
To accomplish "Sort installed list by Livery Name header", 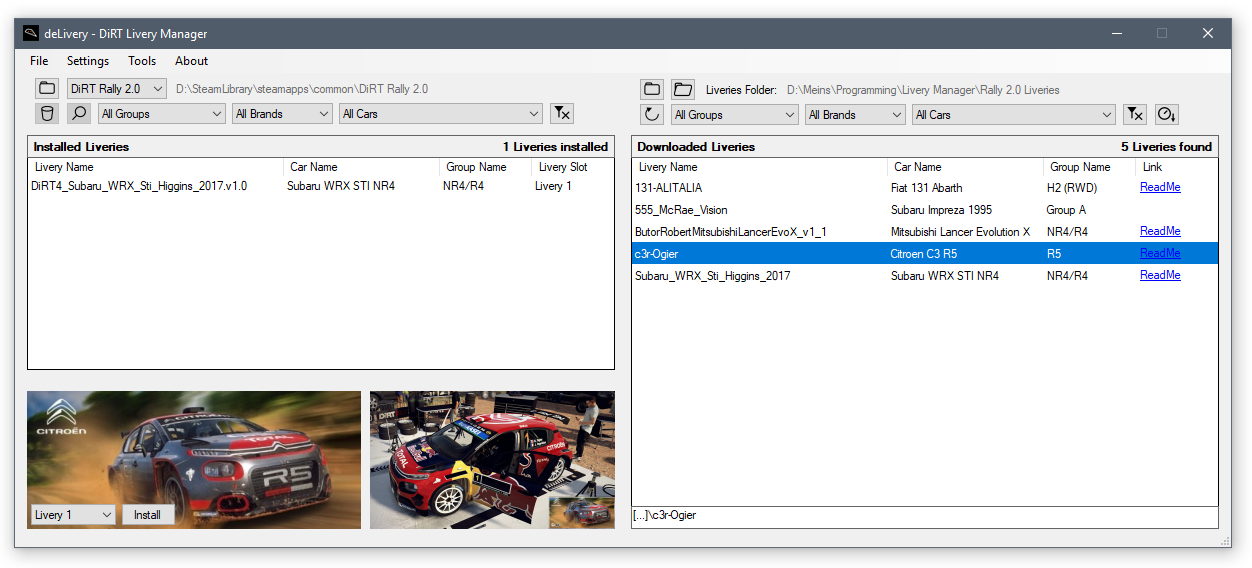I will pos(155,167).
